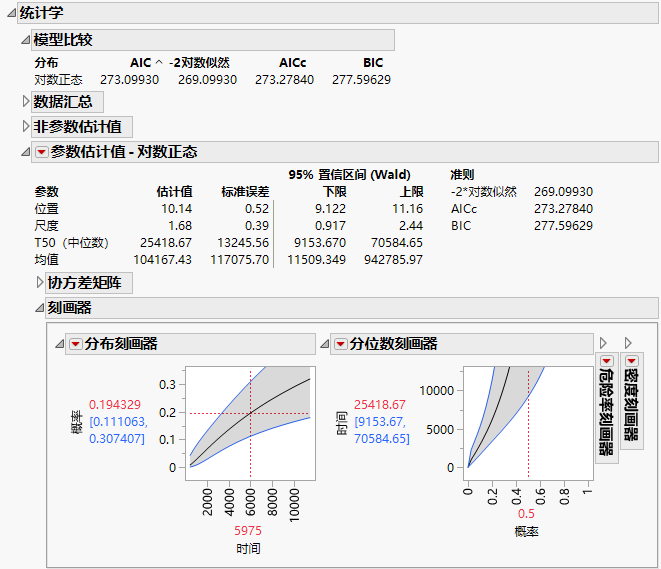Click the 密度刻画器 vertical title
The width and height of the screenshot is (661, 569).
631,405
